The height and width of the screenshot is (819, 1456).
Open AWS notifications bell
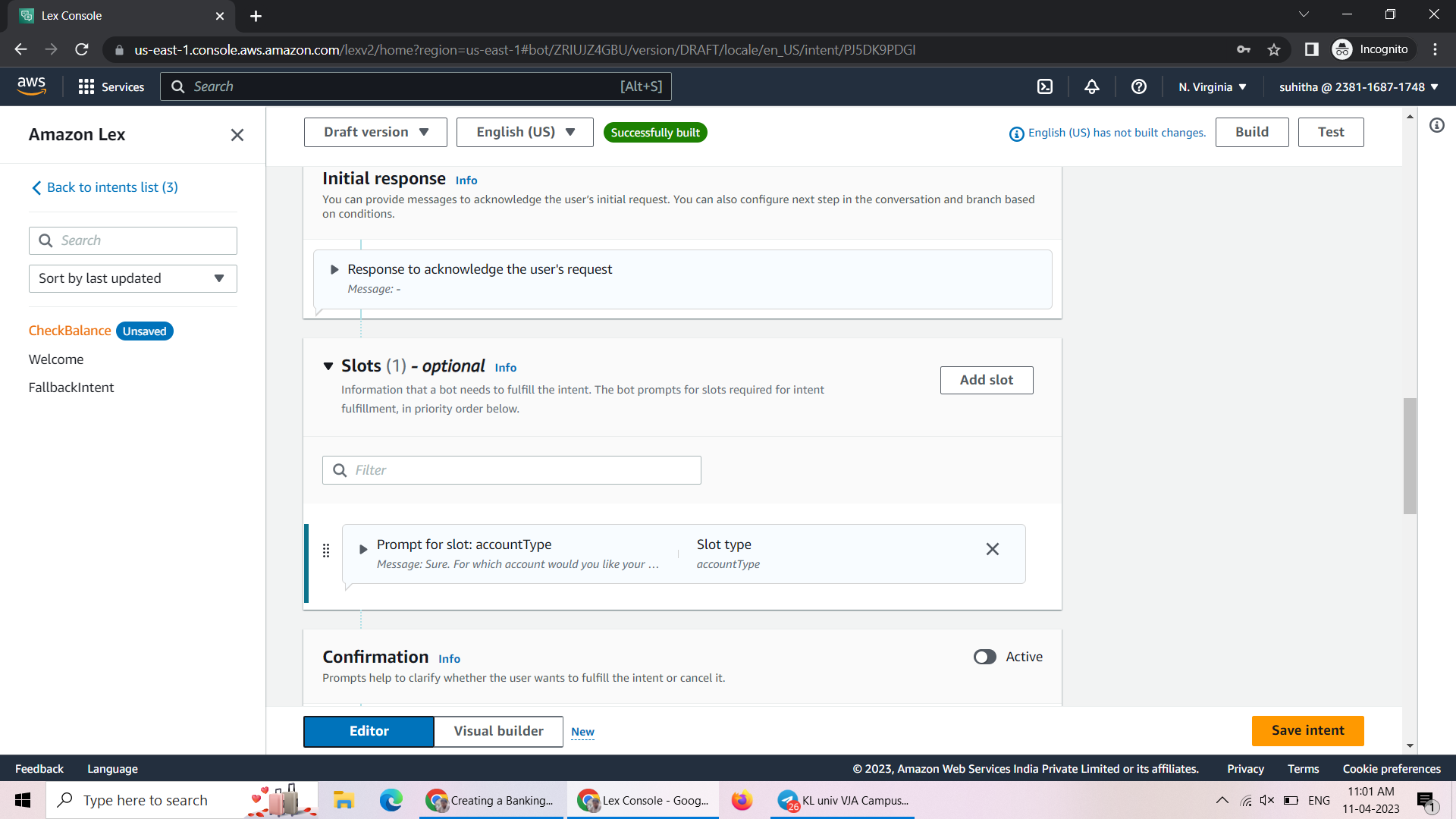(x=1091, y=86)
